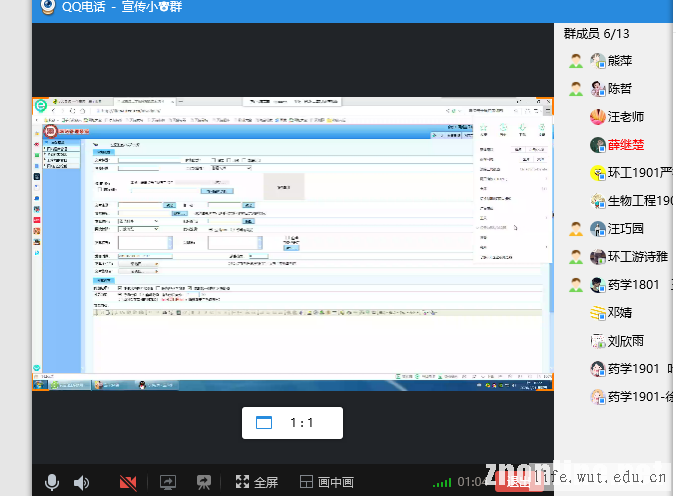This screenshot has height=496, width=676.
Task: Click 汪巧园's avatar icon
Action: click(x=598, y=228)
